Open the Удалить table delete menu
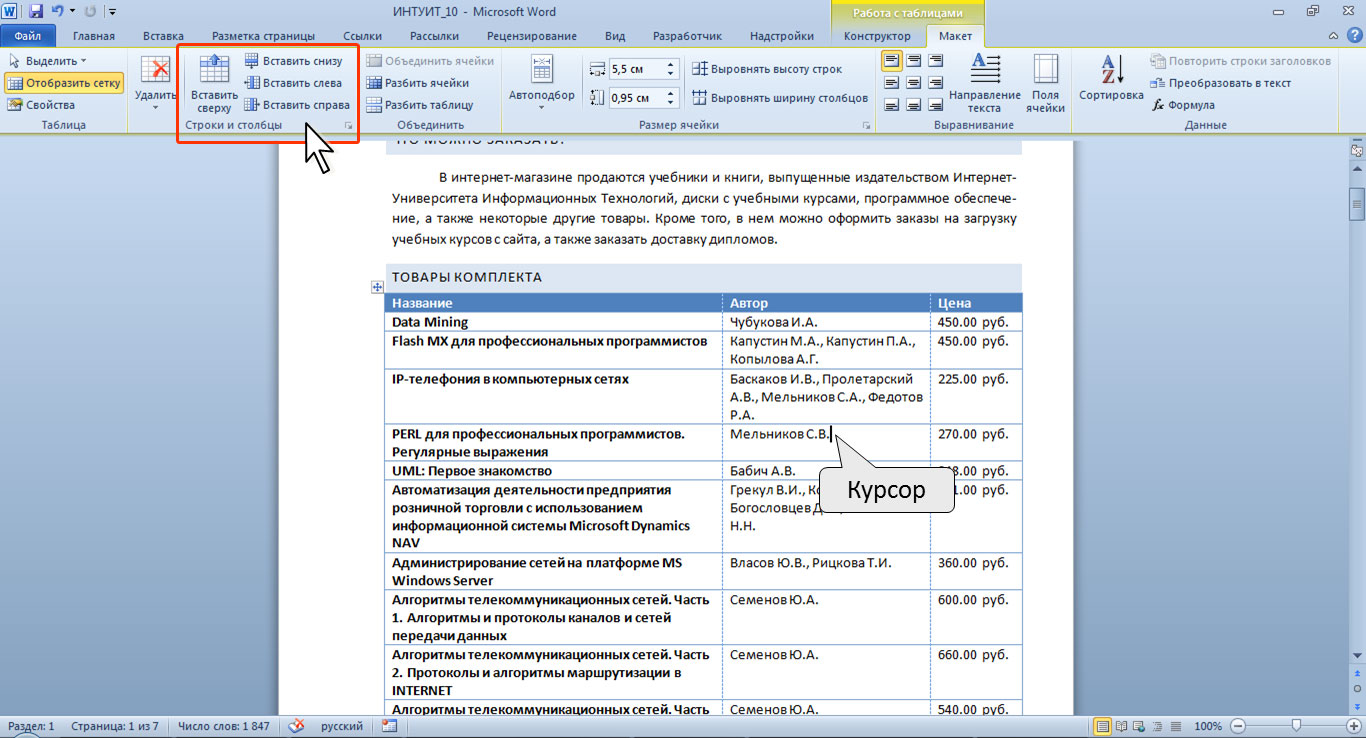Image resolution: width=1366 pixels, height=738 pixels. tap(155, 83)
